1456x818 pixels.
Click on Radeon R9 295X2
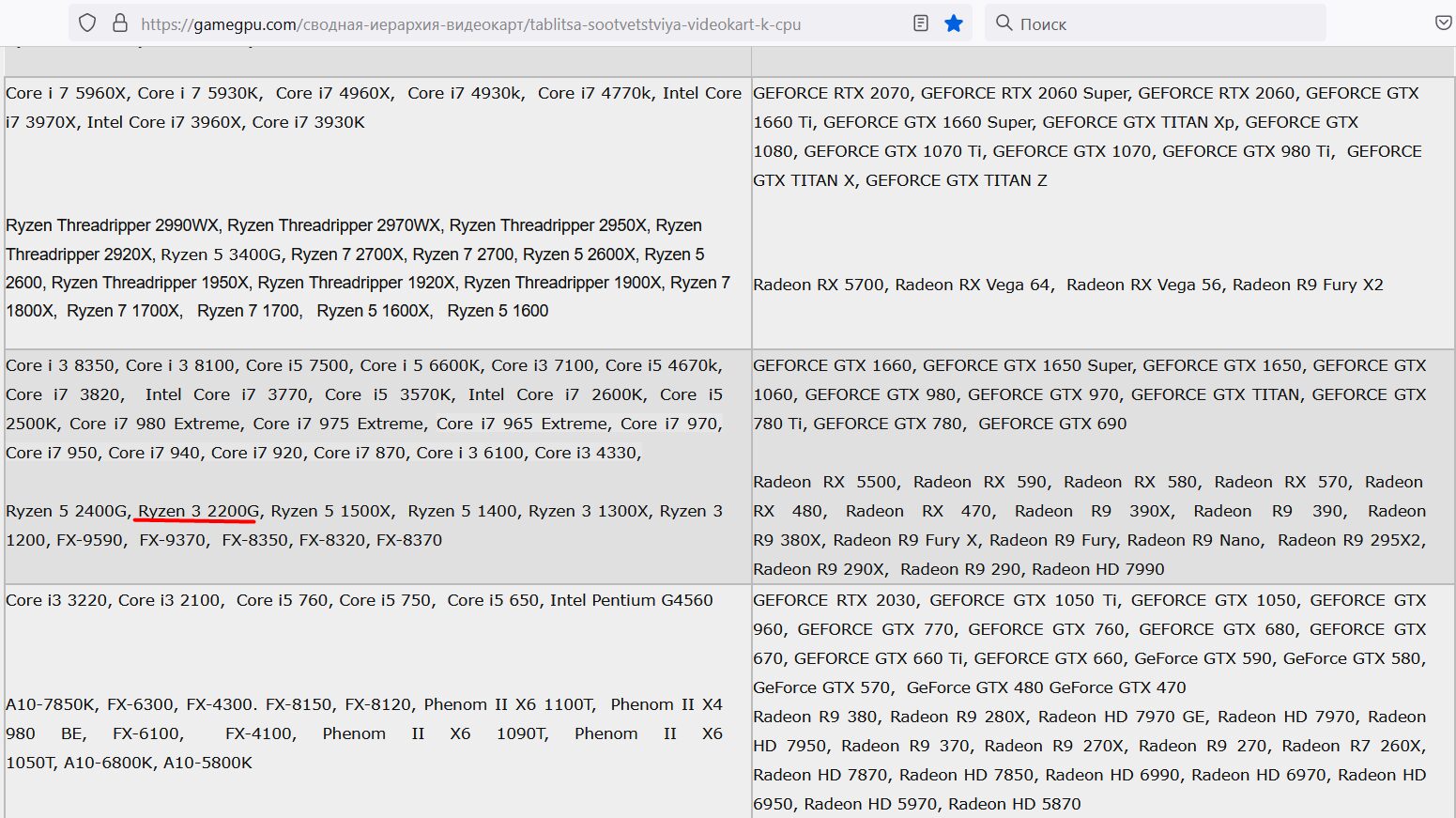click(1351, 540)
